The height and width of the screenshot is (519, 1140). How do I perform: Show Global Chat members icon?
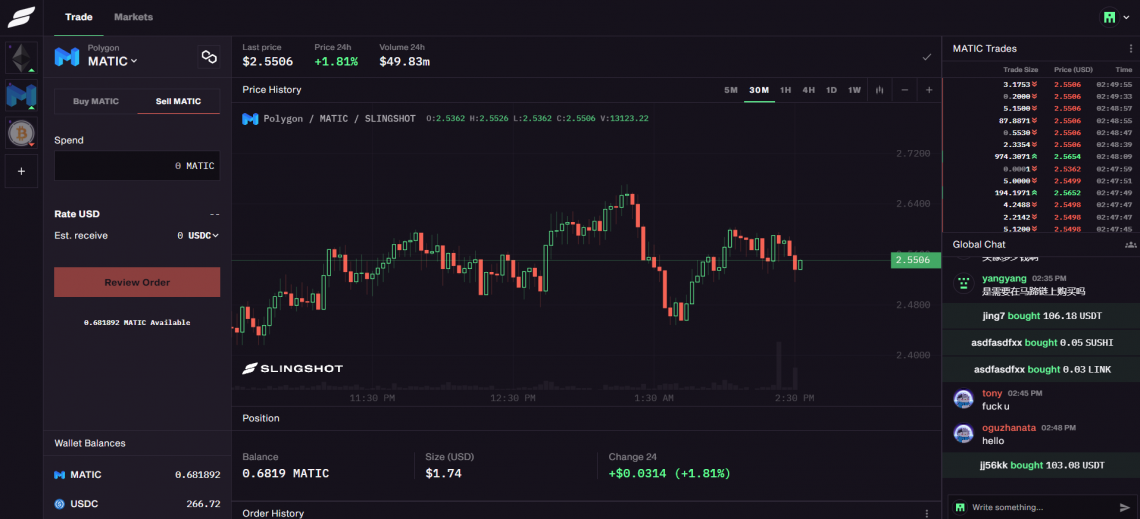click(1130, 245)
